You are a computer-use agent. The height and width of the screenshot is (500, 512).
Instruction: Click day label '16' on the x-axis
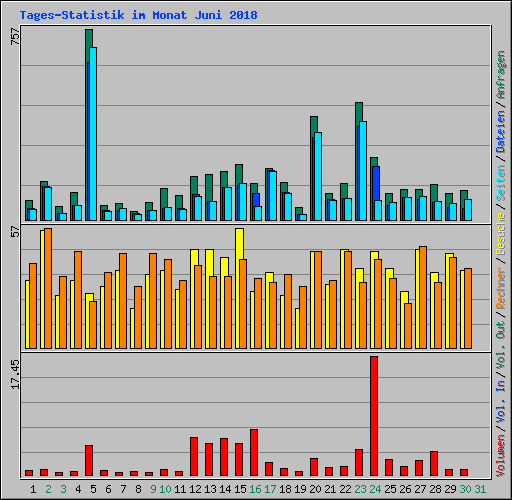click(x=255, y=489)
